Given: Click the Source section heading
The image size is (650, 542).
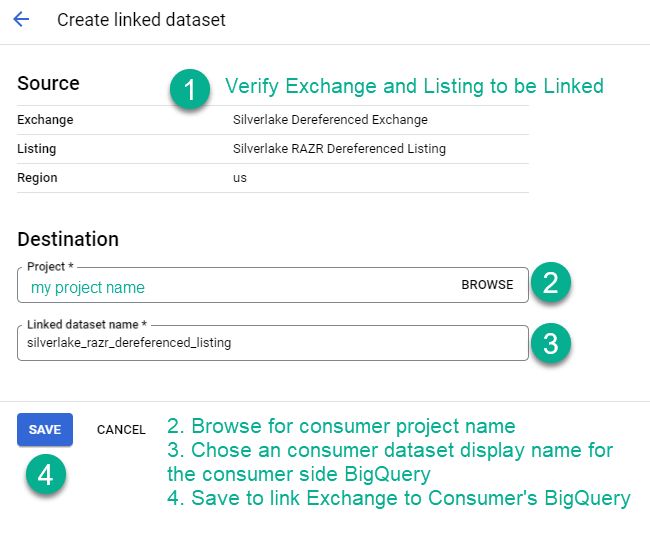Looking at the screenshot, I should coord(48,83).
